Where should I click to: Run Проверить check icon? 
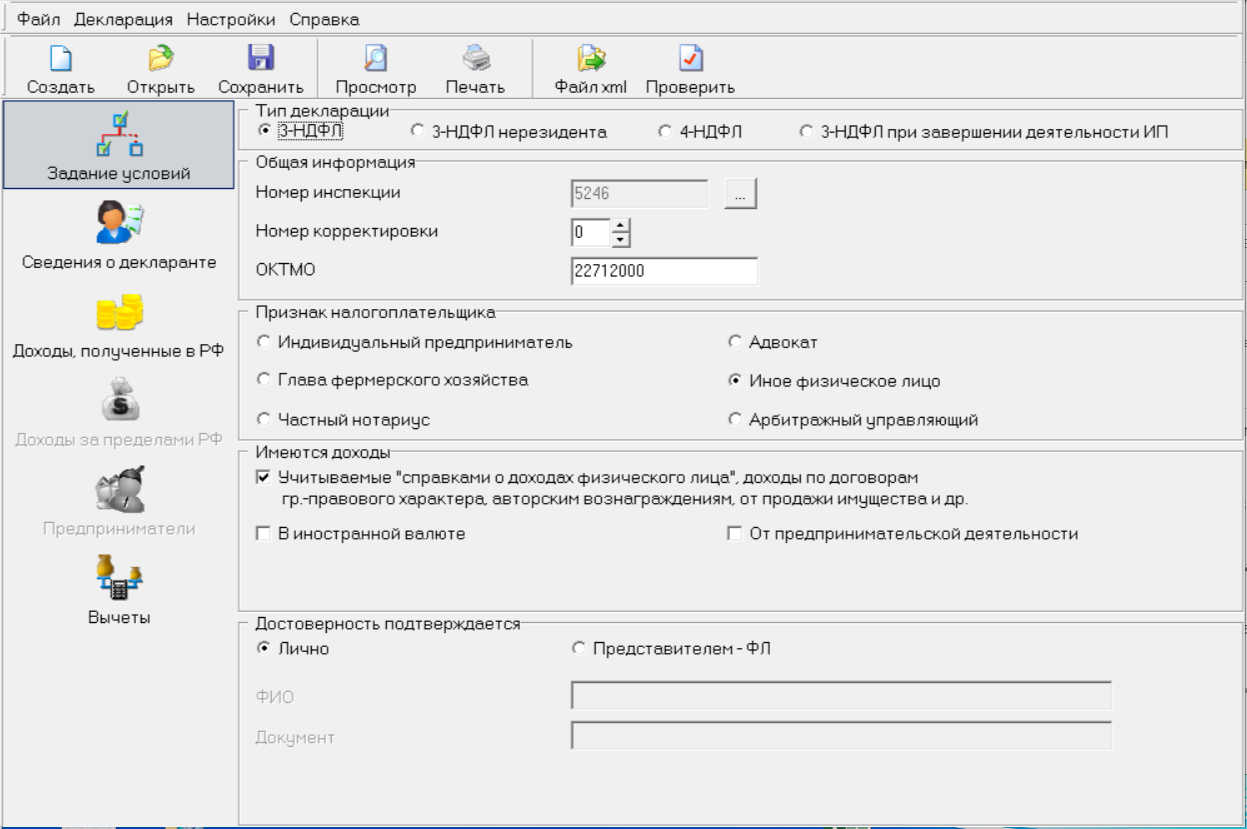pos(690,59)
